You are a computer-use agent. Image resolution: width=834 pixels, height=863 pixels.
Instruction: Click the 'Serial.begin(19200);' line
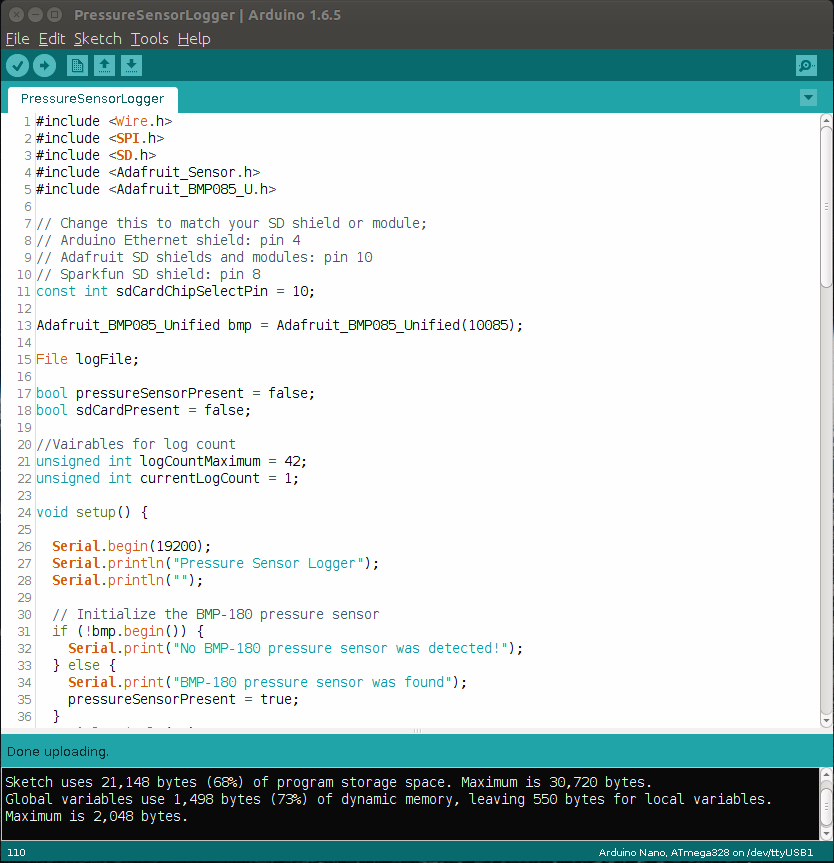click(x=132, y=547)
